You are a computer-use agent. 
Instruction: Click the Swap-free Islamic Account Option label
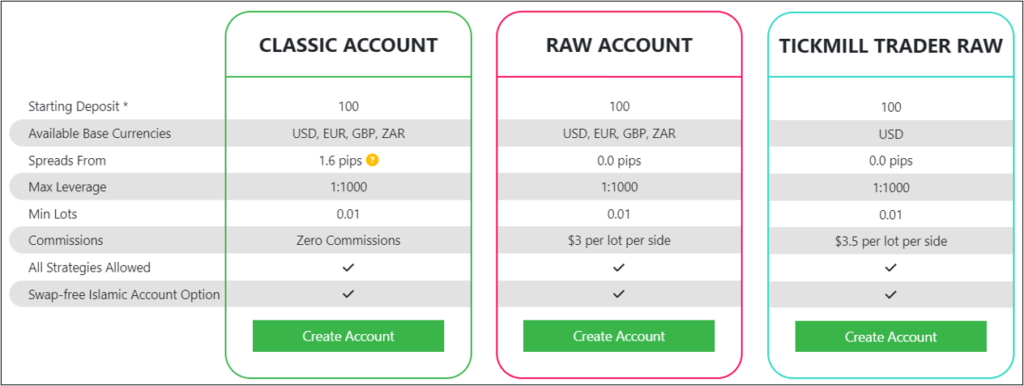[x=124, y=295]
